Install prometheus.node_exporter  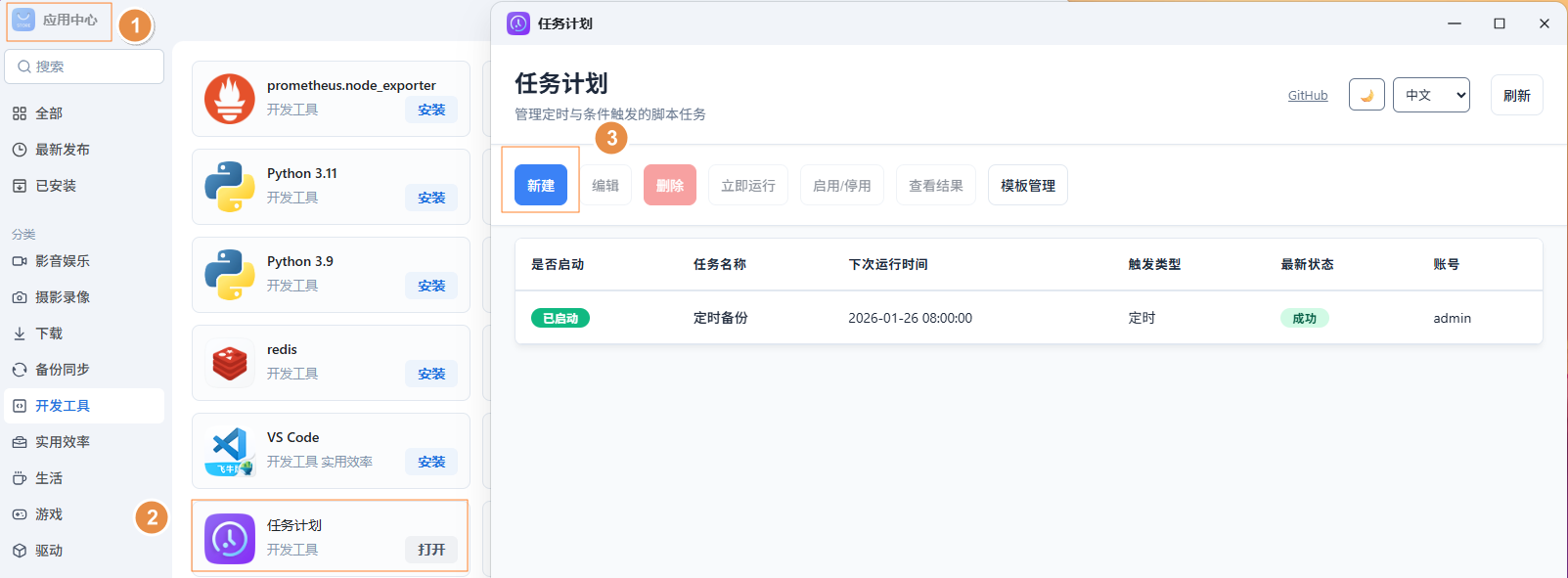tap(431, 110)
